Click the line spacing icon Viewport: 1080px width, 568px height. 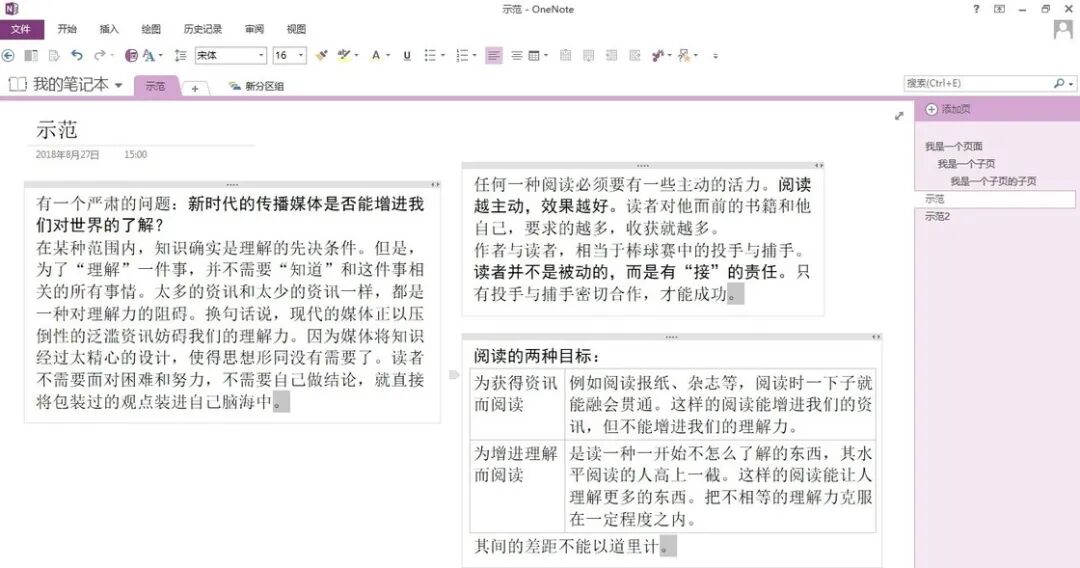point(180,55)
